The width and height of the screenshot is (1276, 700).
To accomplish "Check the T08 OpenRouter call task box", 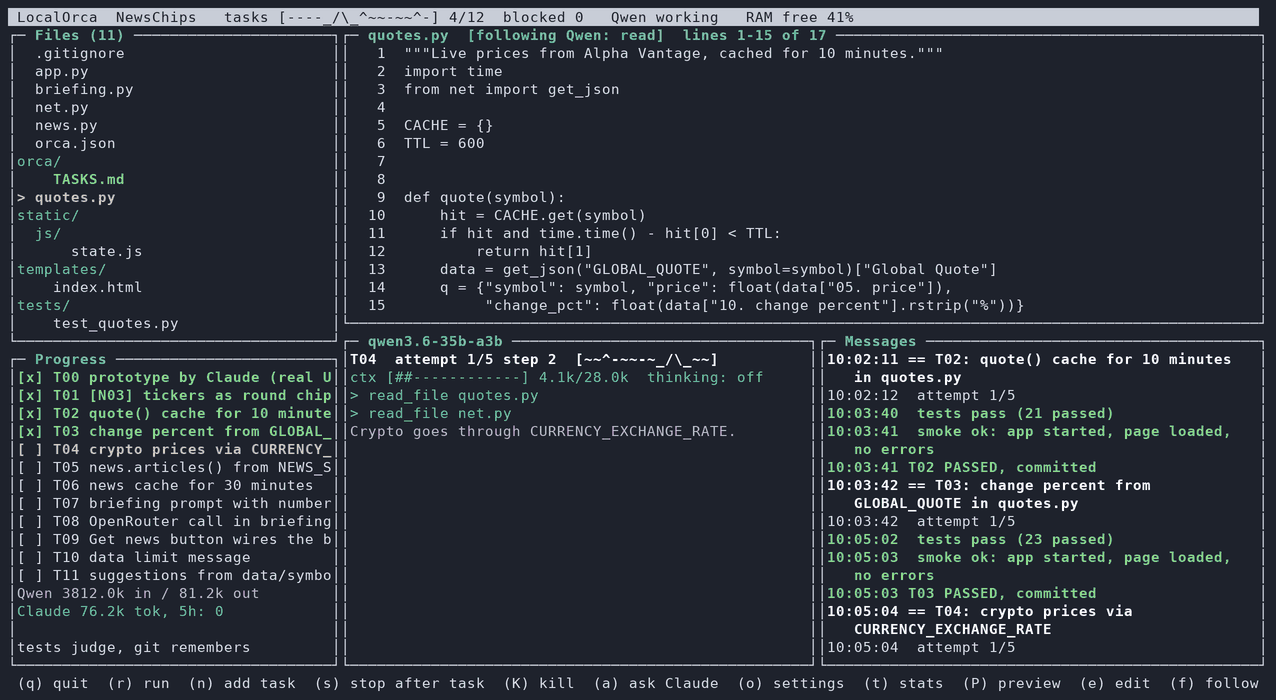I will [x=30, y=521].
